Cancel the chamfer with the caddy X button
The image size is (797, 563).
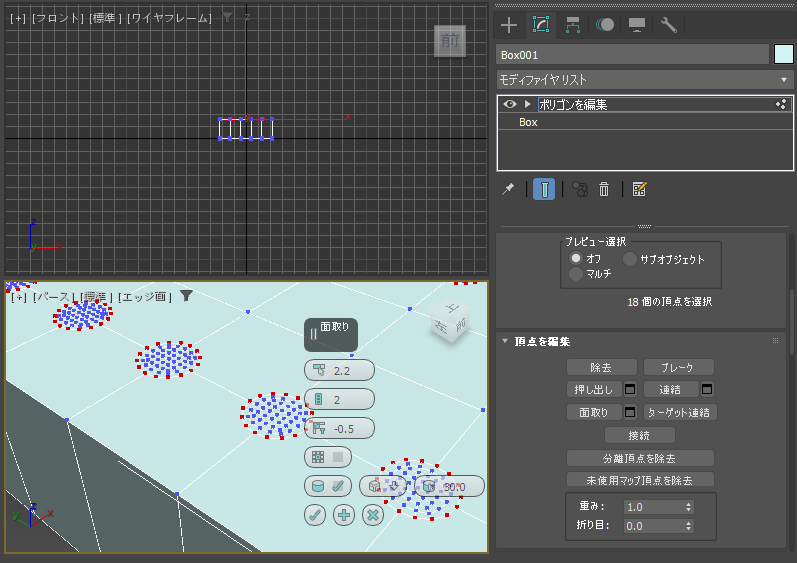(x=373, y=515)
